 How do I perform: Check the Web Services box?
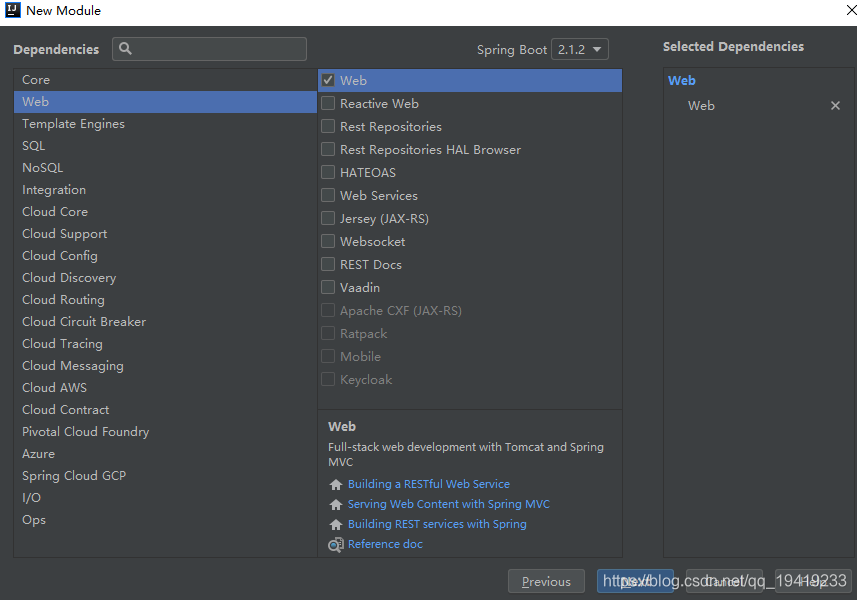[x=328, y=195]
